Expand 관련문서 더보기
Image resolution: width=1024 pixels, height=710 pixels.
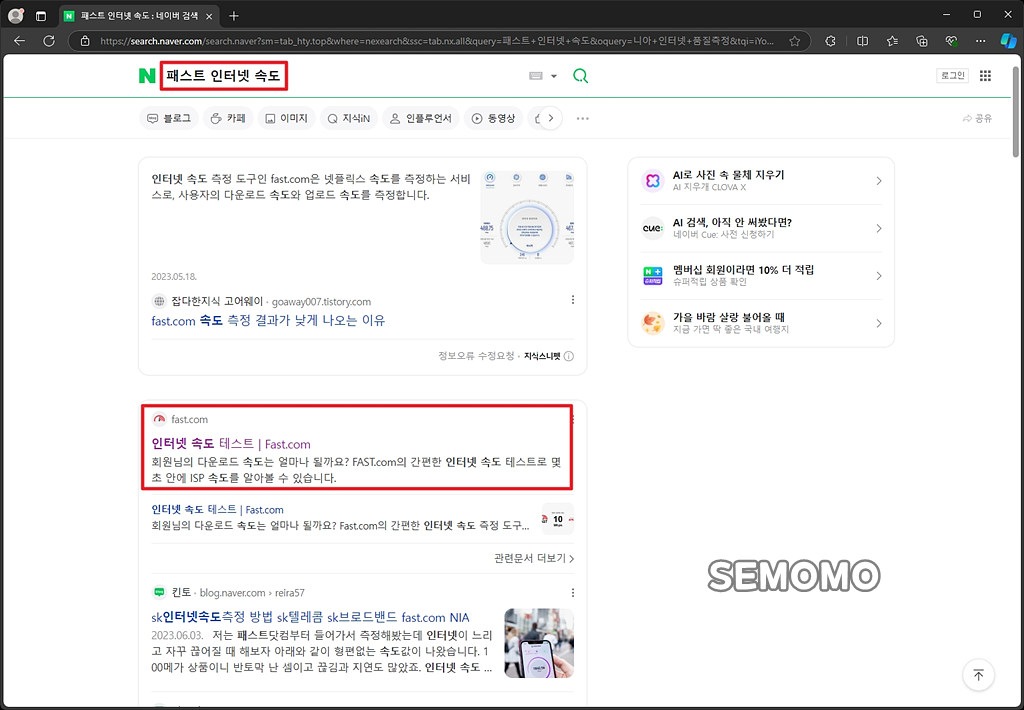[x=534, y=558]
